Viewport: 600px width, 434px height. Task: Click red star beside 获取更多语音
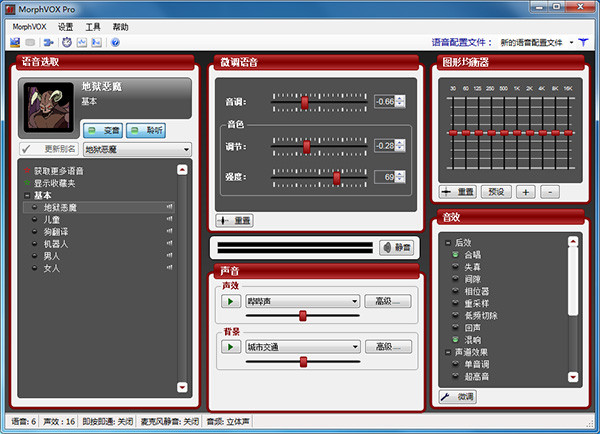(x=27, y=170)
